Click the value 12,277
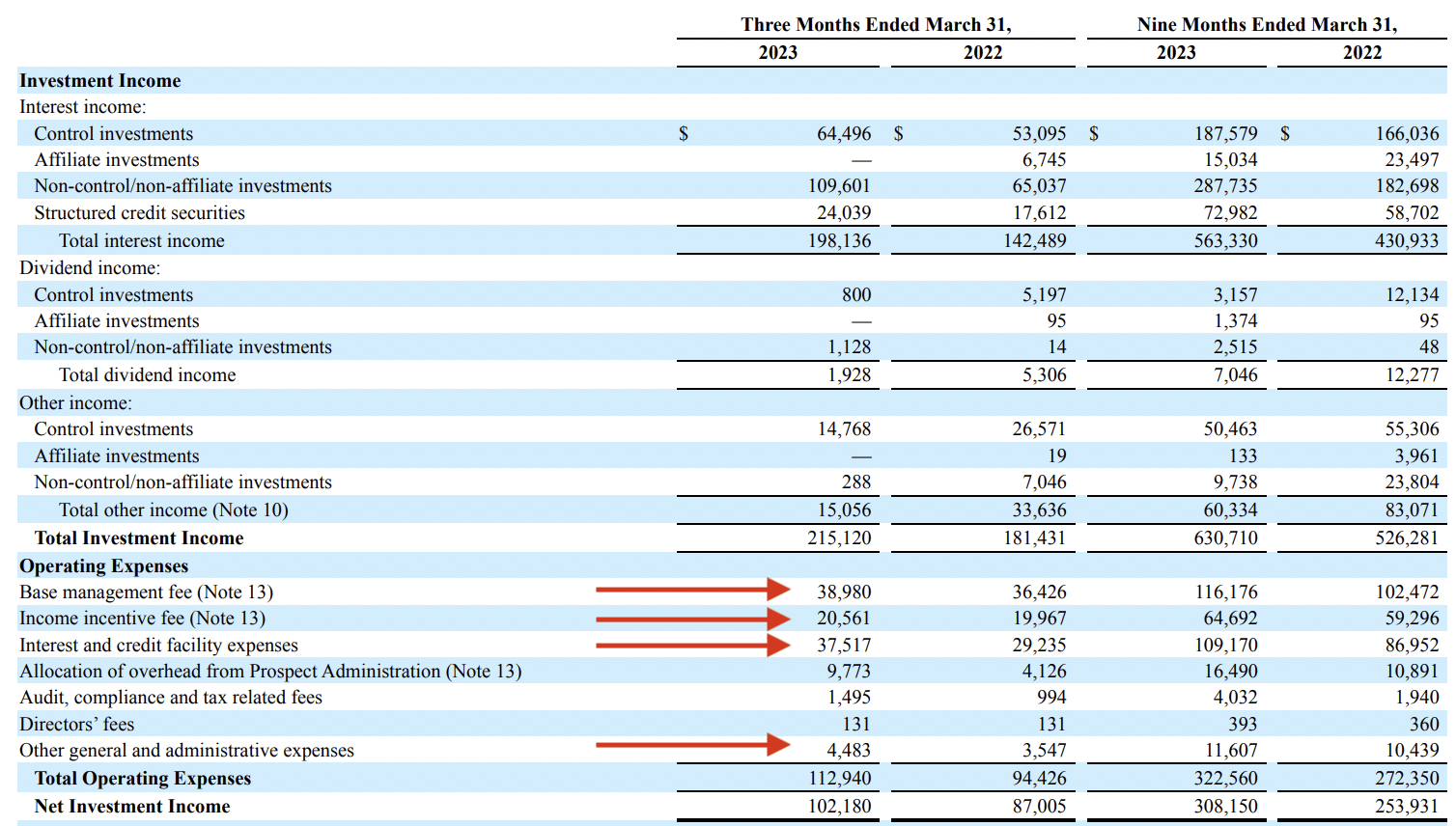 [x=1412, y=375]
